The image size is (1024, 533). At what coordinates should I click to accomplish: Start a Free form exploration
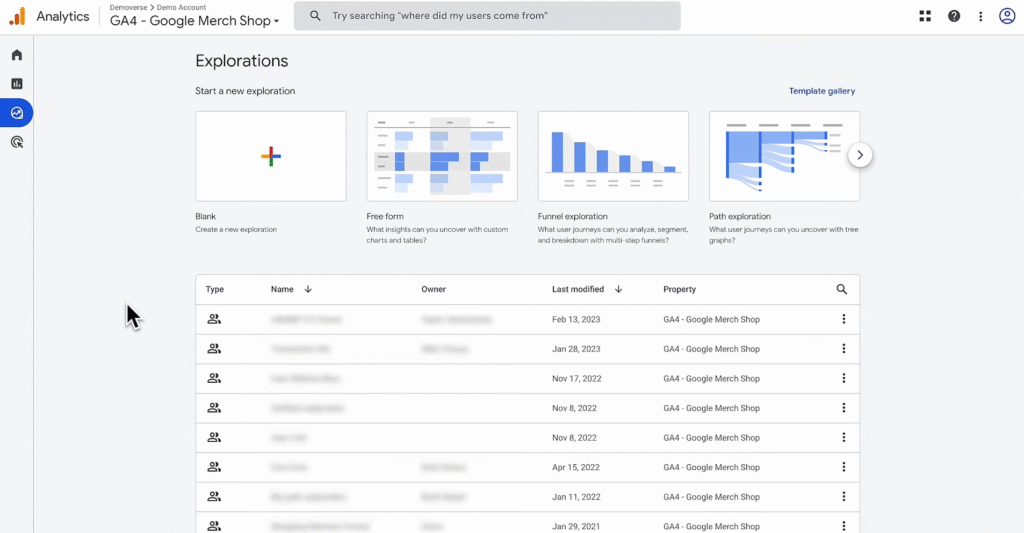point(442,156)
